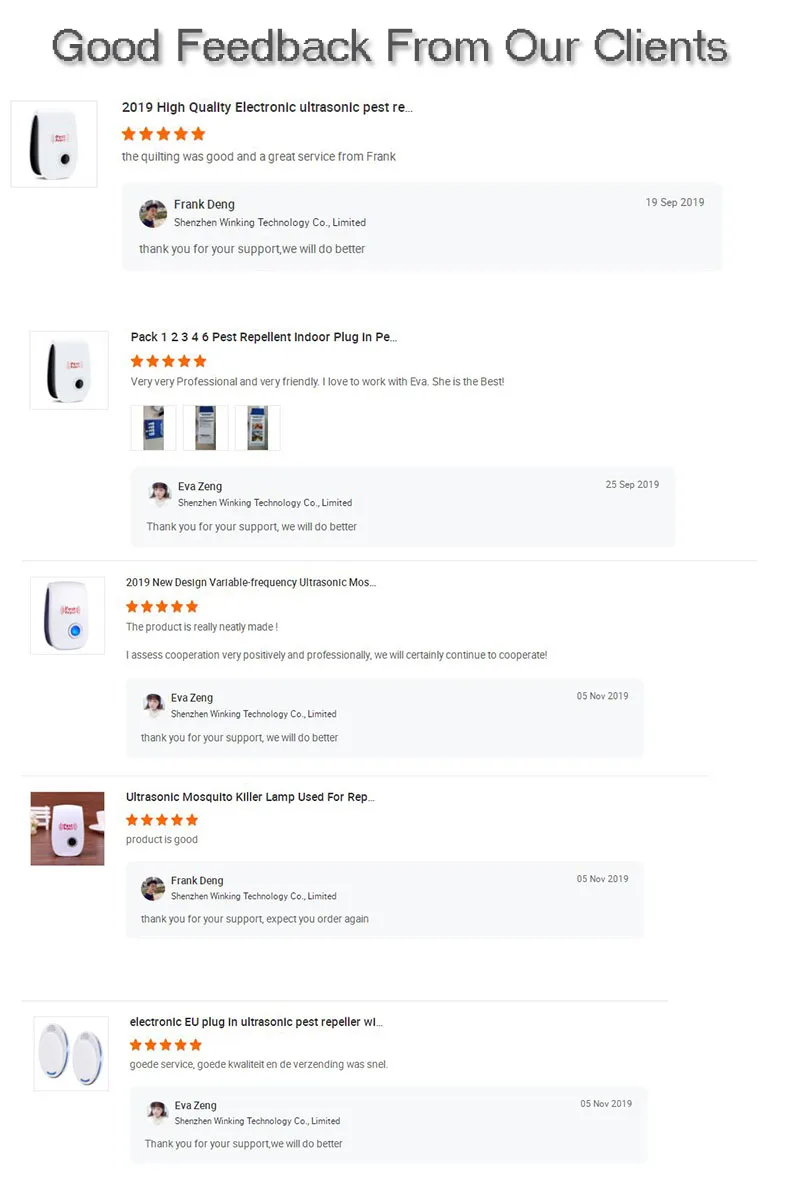Click Frank Deng's avatar beside the order-again reply
800x1188 pixels.
[x=153, y=888]
